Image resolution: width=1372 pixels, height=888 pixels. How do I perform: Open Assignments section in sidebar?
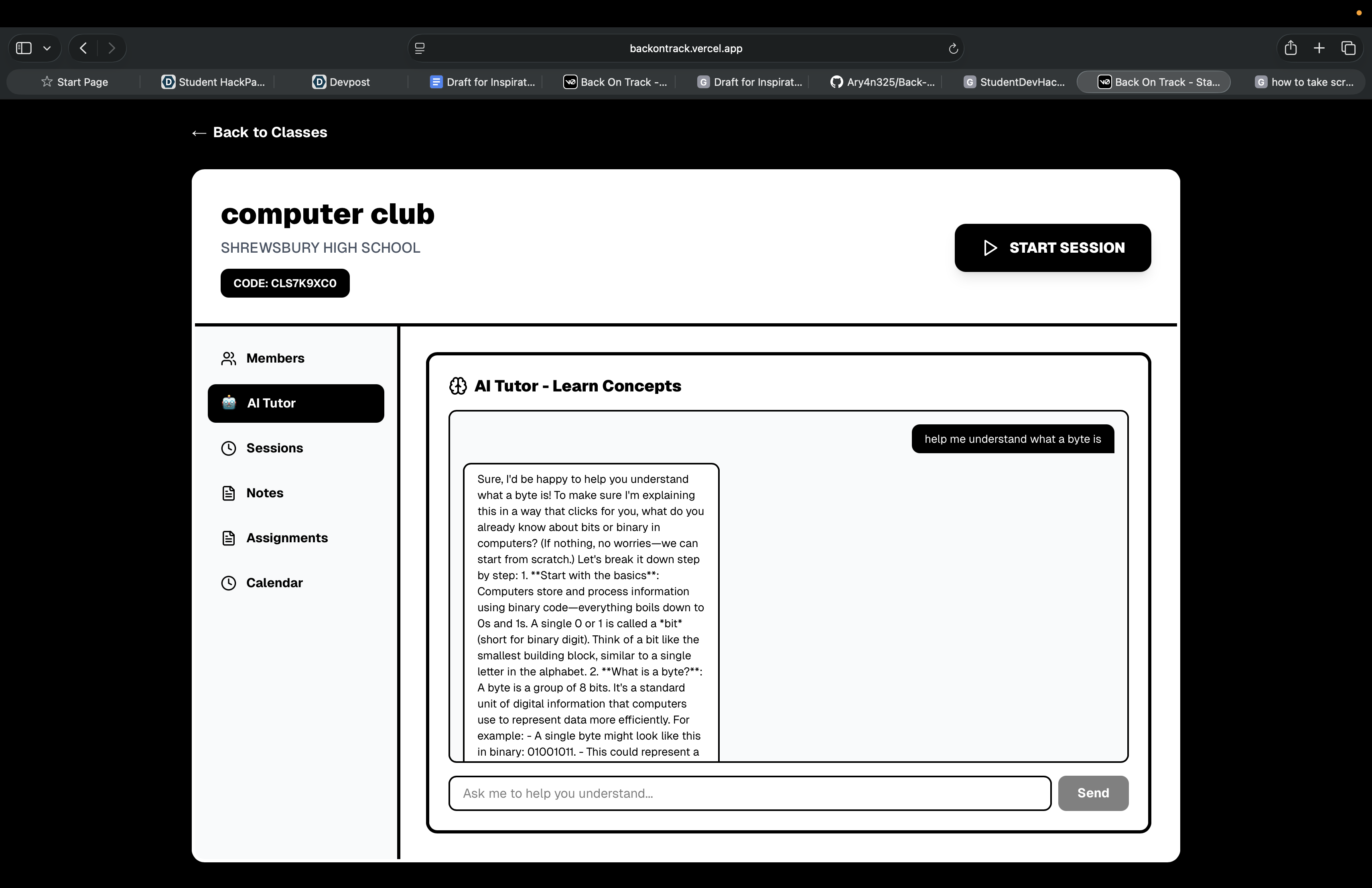(286, 538)
